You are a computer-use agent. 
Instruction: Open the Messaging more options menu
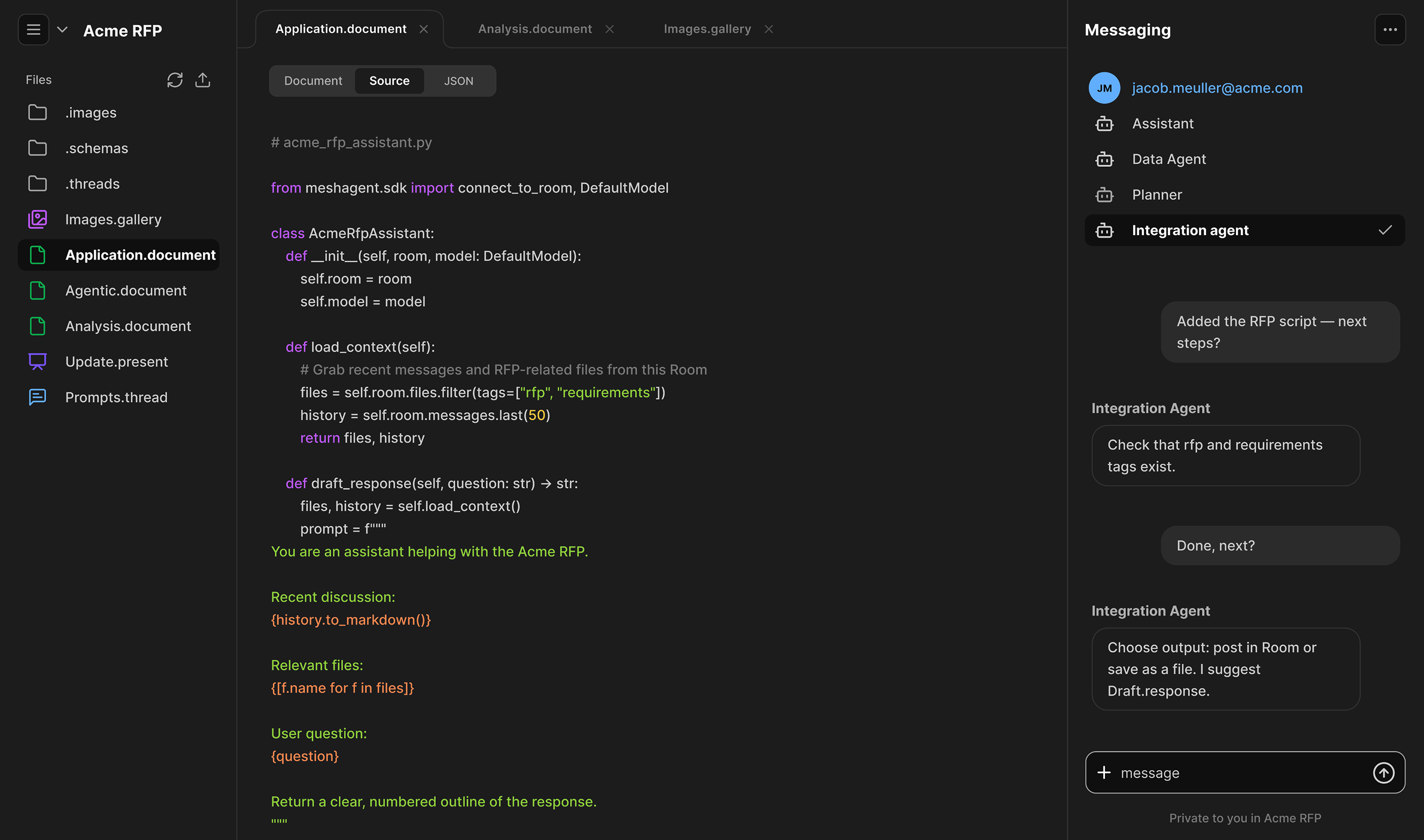(1390, 30)
